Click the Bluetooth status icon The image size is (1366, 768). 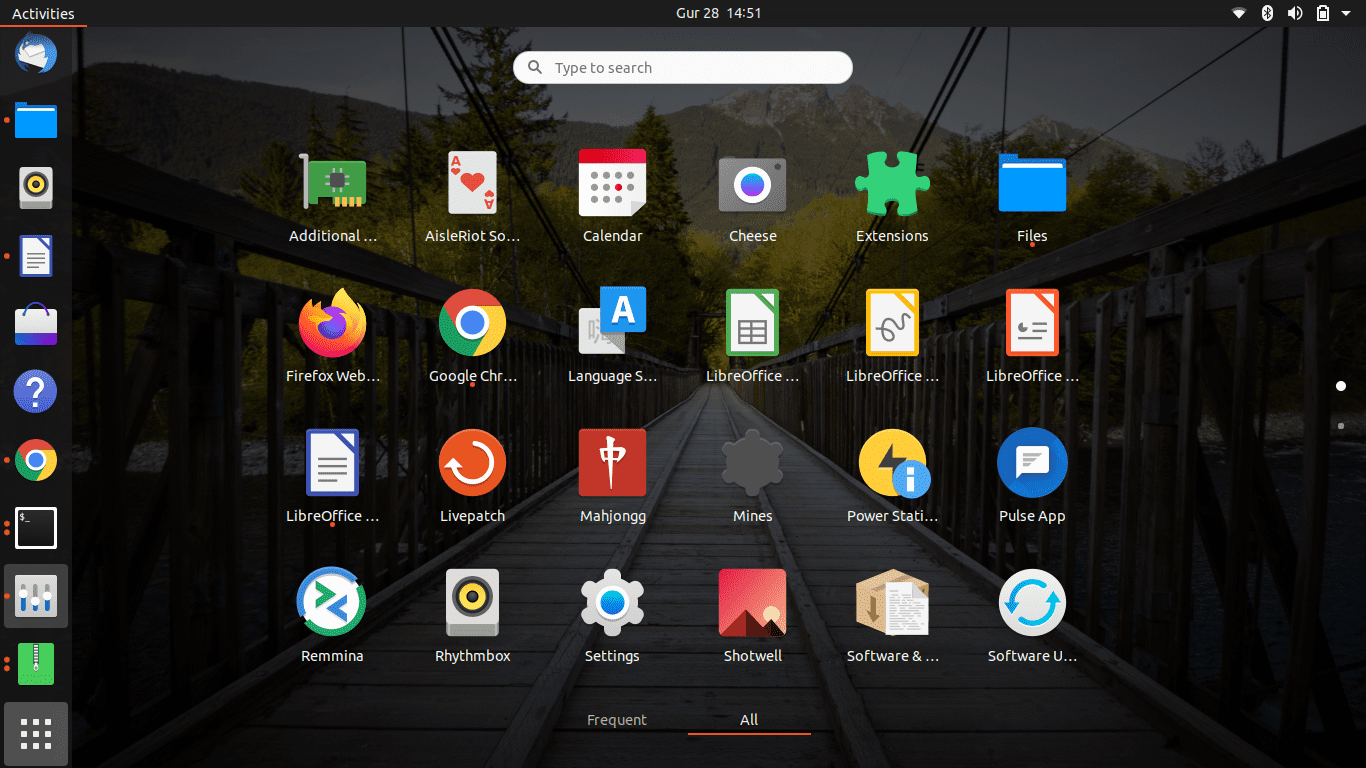(1267, 13)
